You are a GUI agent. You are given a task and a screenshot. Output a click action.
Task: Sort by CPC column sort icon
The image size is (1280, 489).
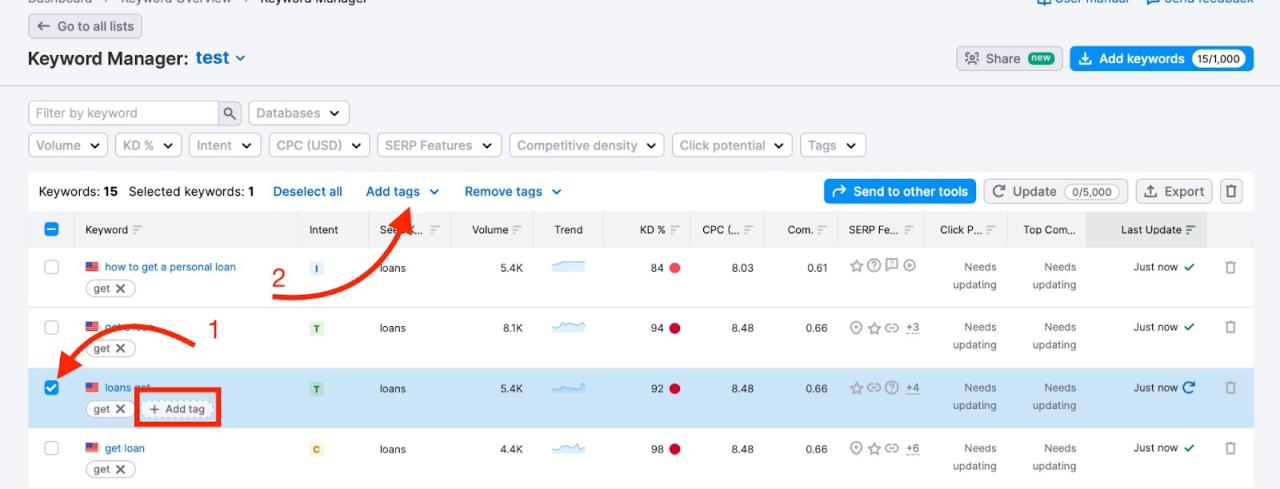(x=749, y=230)
